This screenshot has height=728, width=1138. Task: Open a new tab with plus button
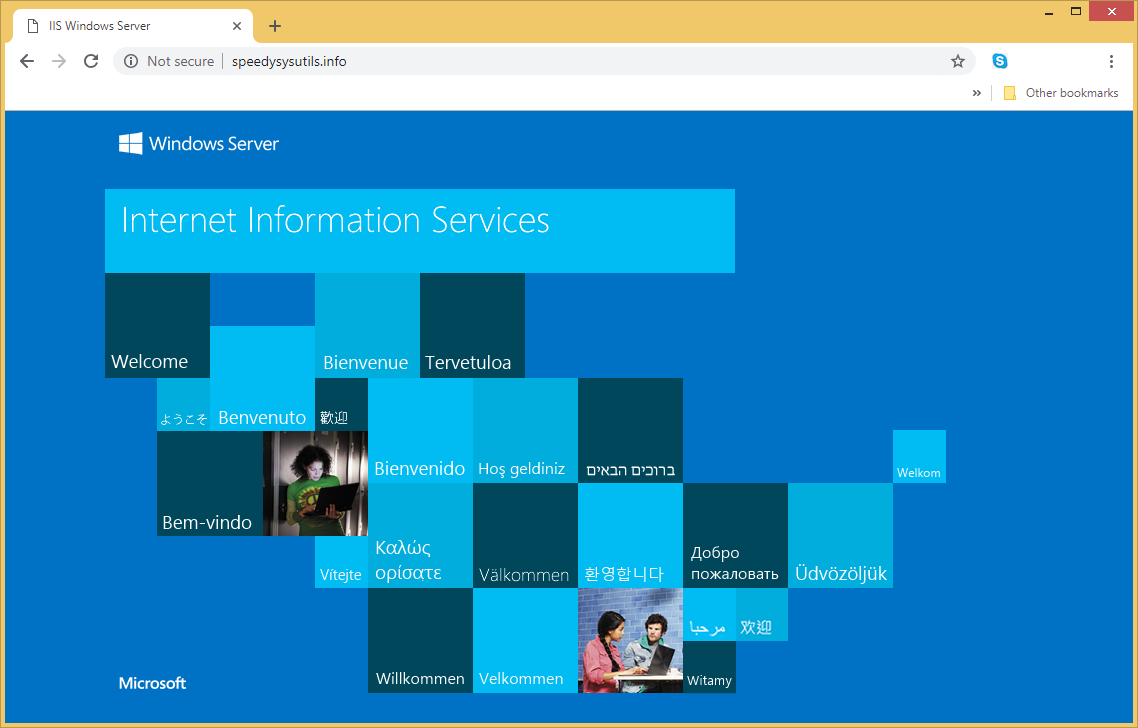coord(275,26)
